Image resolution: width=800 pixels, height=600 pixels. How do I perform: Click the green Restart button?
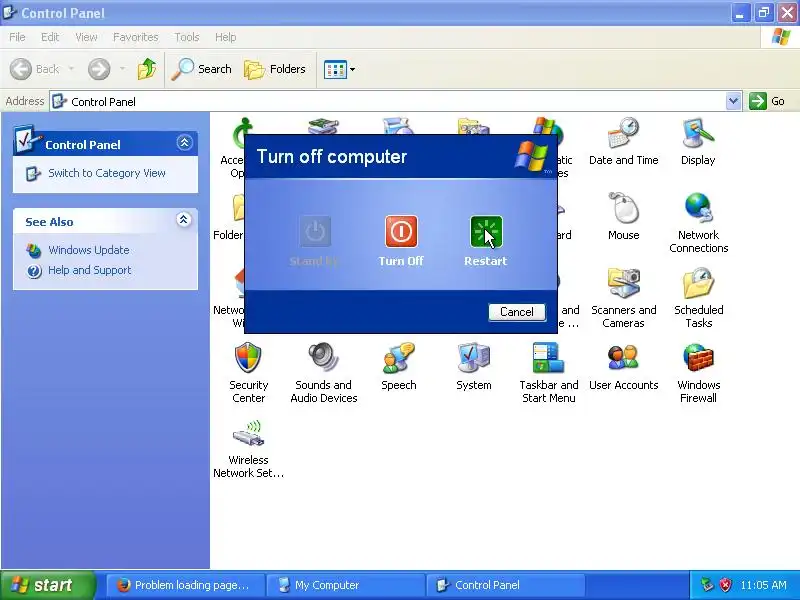pos(486,231)
